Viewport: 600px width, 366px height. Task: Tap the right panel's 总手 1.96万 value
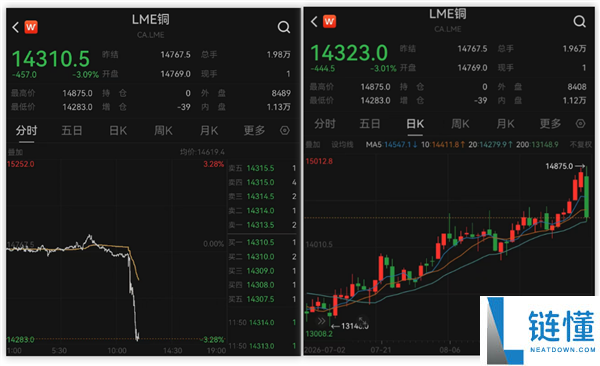tap(574, 49)
